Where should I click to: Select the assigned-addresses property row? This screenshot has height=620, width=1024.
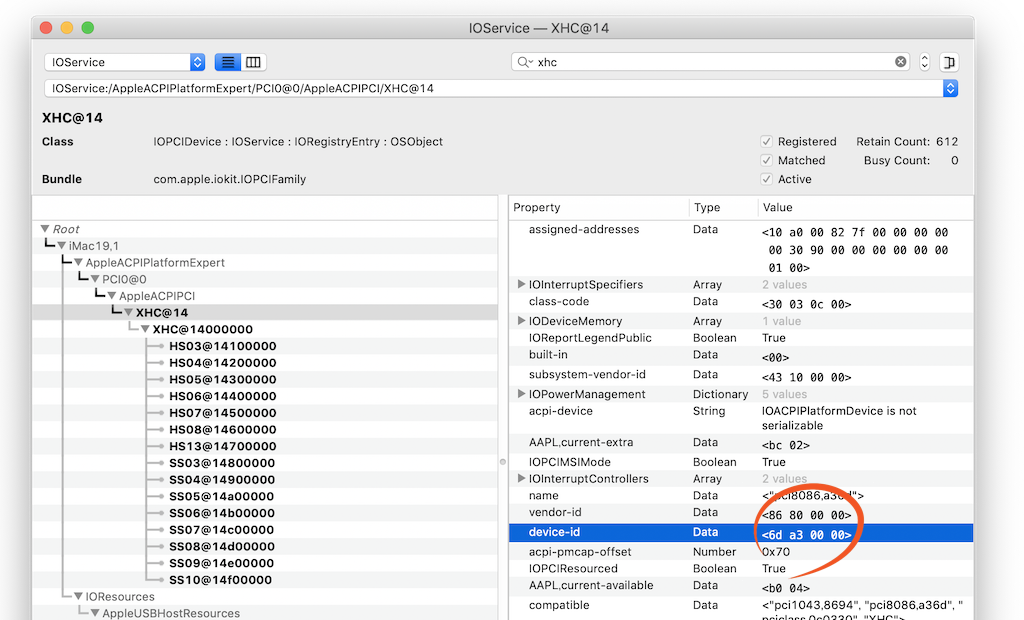pyautogui.click(x=741, y=248)
